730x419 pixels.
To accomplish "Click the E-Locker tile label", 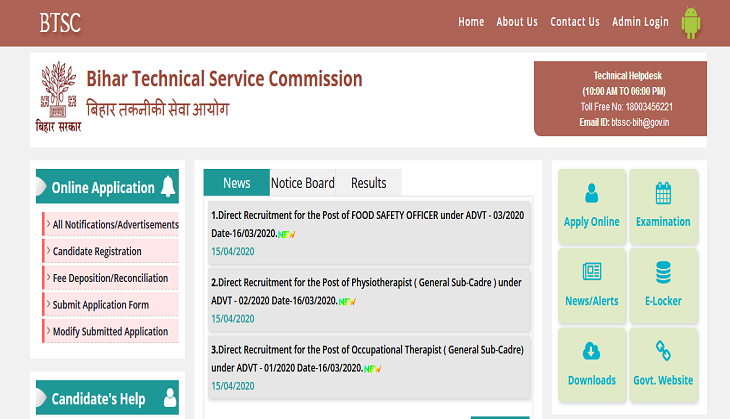I will click(x=663, y=301).
